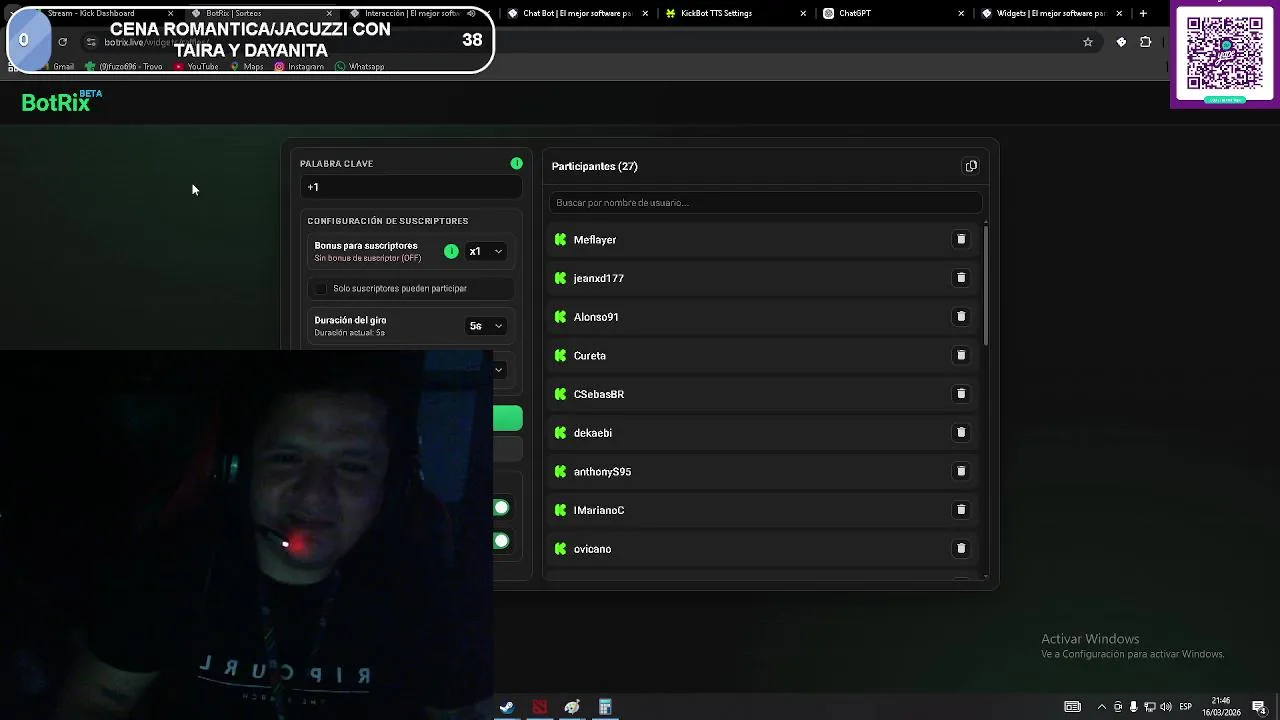The image size is (1280, 720).
Task: Close the KickBot TTS Settings tab
Action: coord(803,13)
